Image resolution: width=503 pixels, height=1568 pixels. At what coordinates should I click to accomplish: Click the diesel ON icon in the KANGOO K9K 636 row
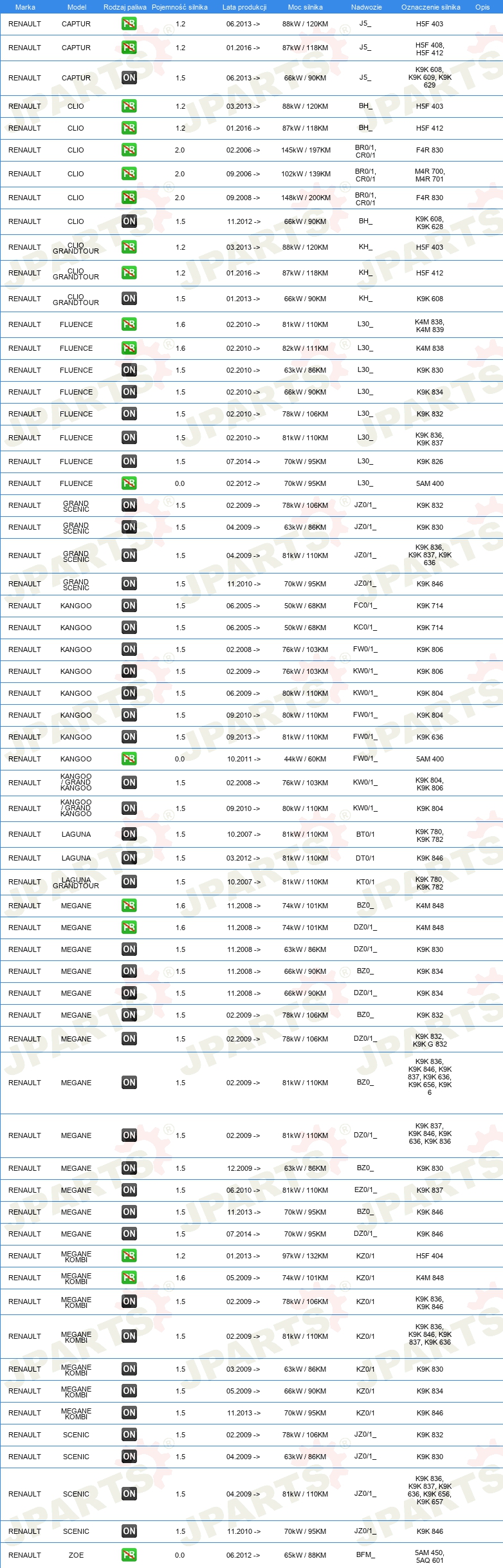point(129,737)
